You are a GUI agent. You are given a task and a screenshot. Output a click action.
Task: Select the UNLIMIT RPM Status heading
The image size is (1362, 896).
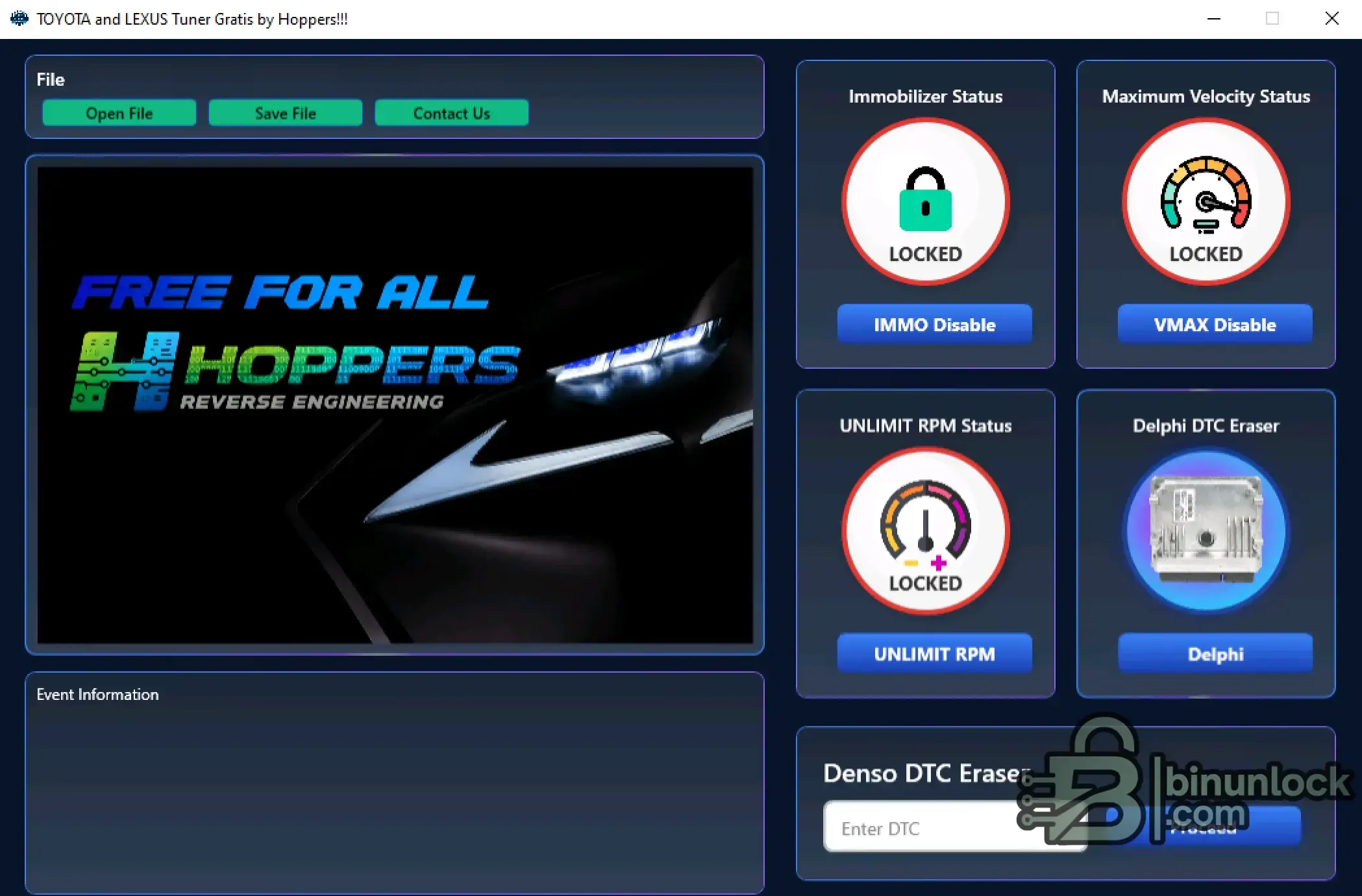[x=926, y=425]
